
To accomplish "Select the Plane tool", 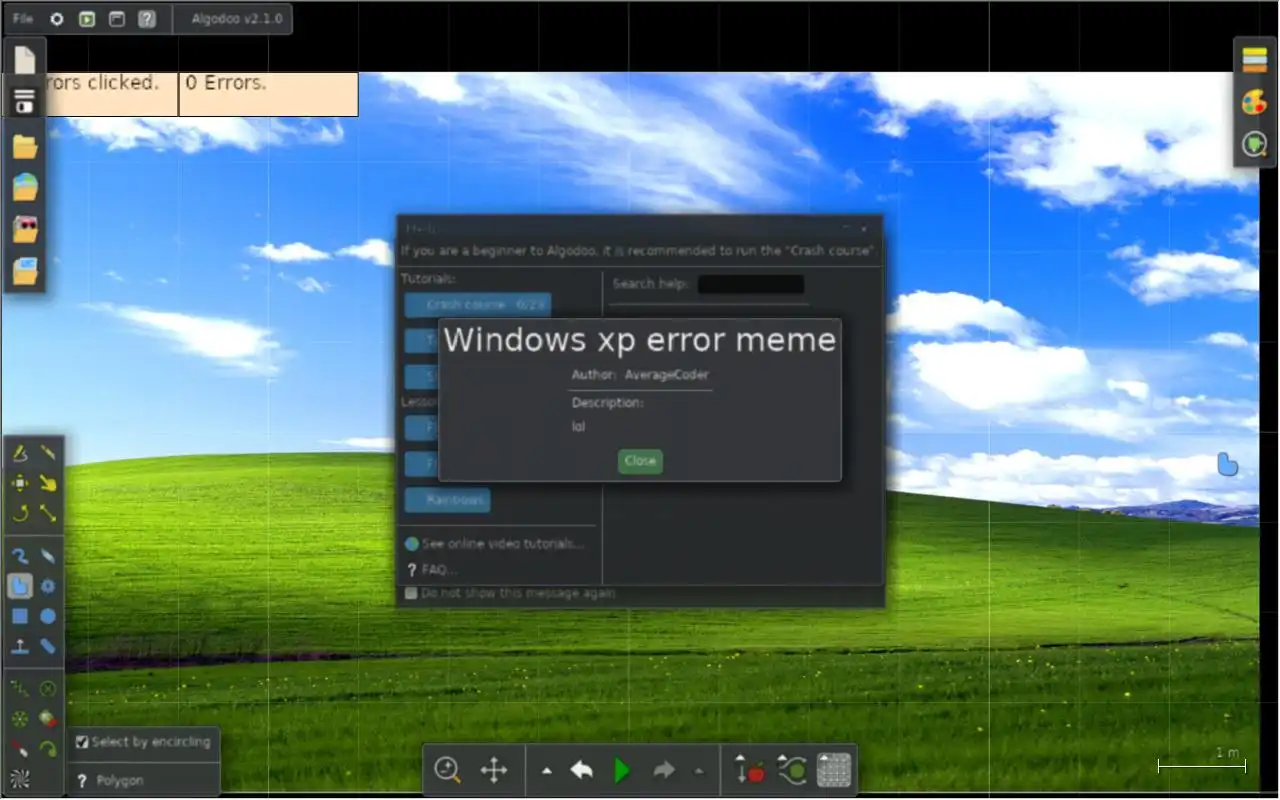I will pos(19,647).
